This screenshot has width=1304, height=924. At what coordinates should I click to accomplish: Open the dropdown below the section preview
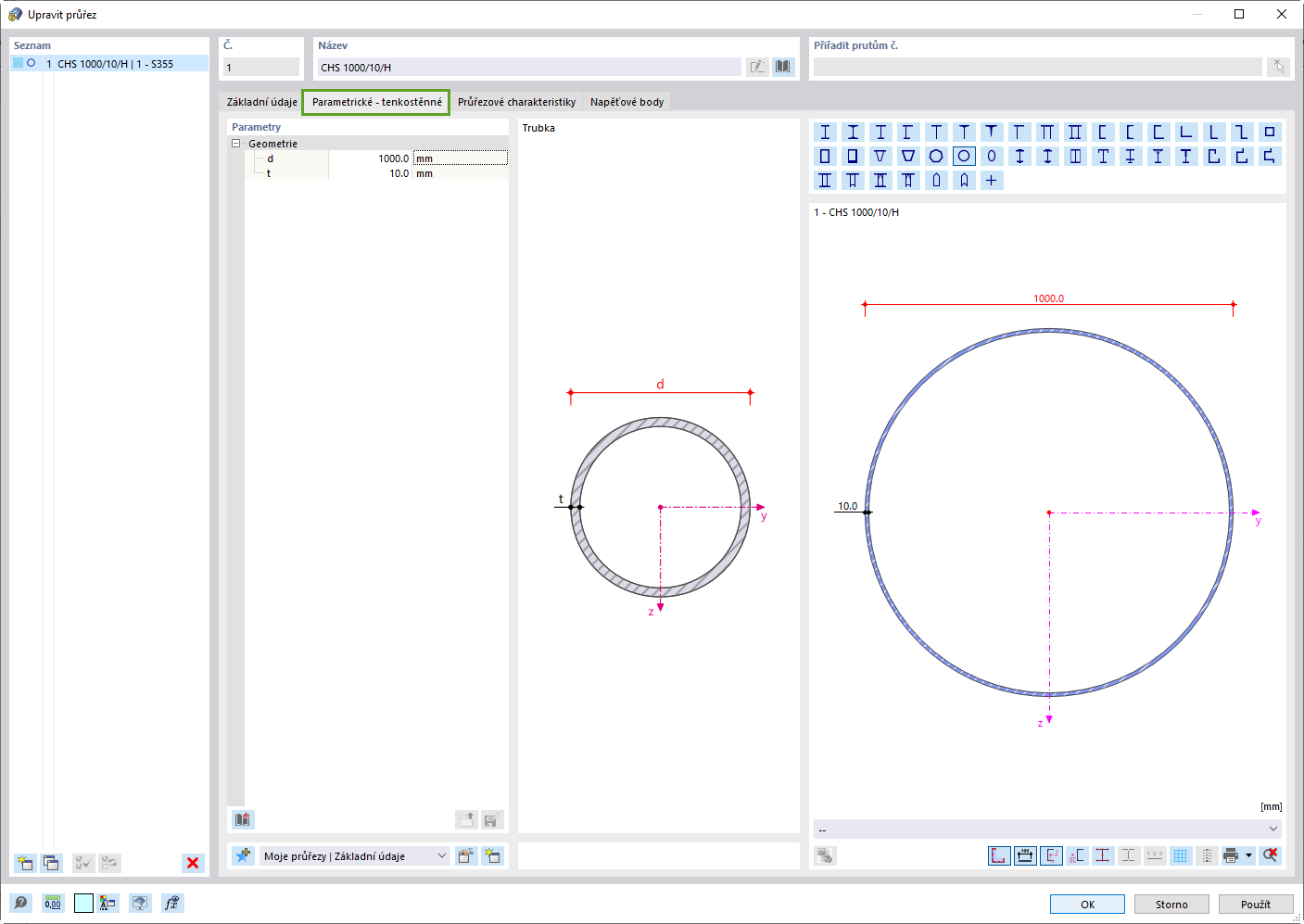click(1048, 829)
